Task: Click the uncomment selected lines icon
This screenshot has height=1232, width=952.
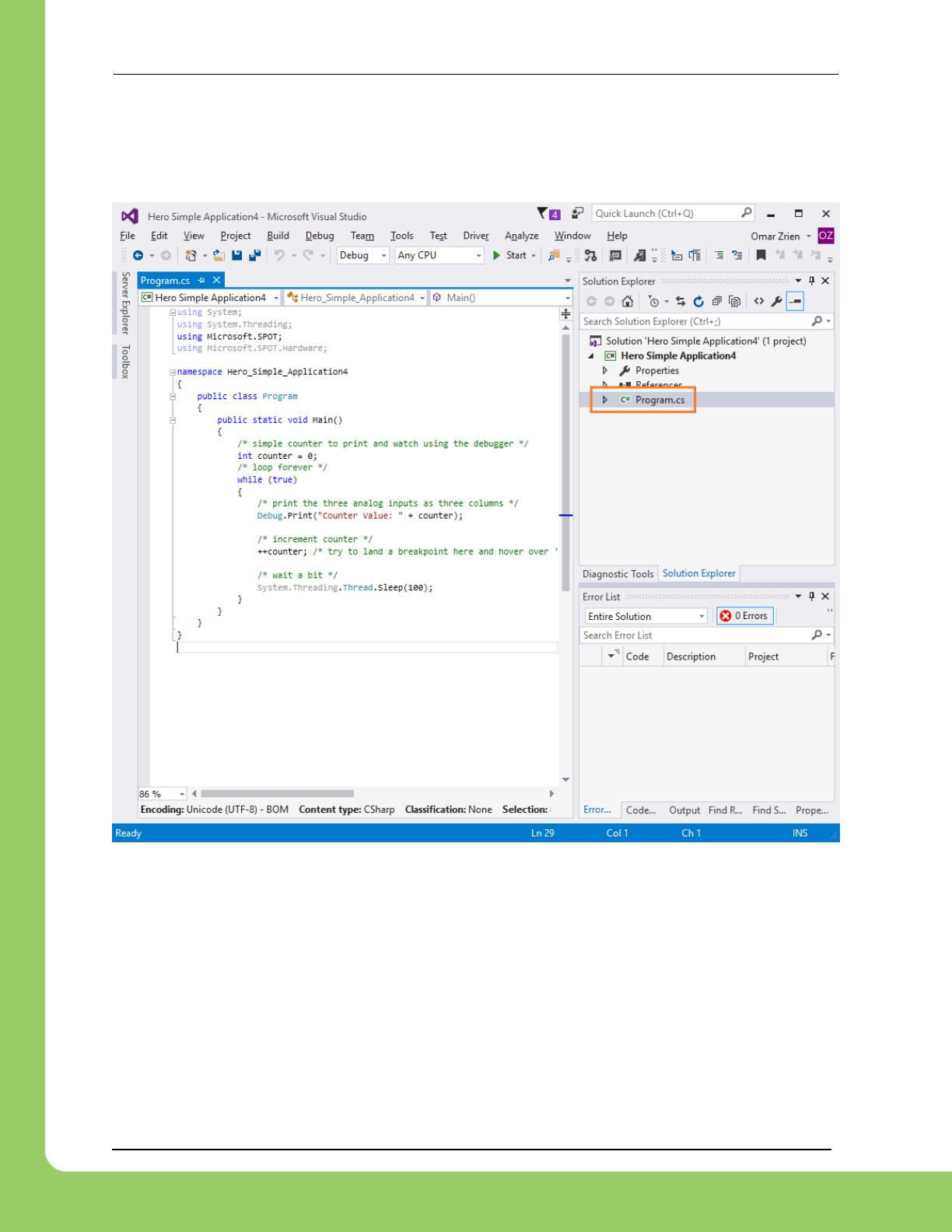Action: click(737, 255)
